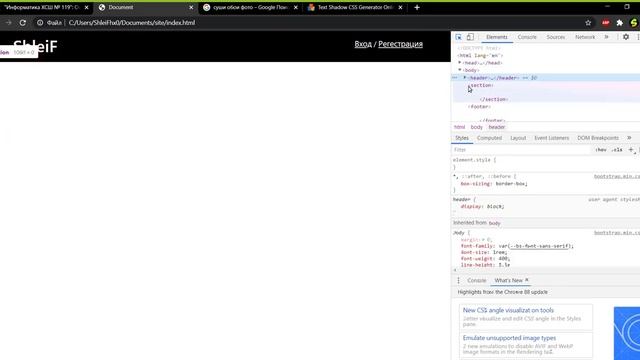640x360 pixels.
Task: Show more sidebar tabs chevron
Action: click(x=629, y=138)
